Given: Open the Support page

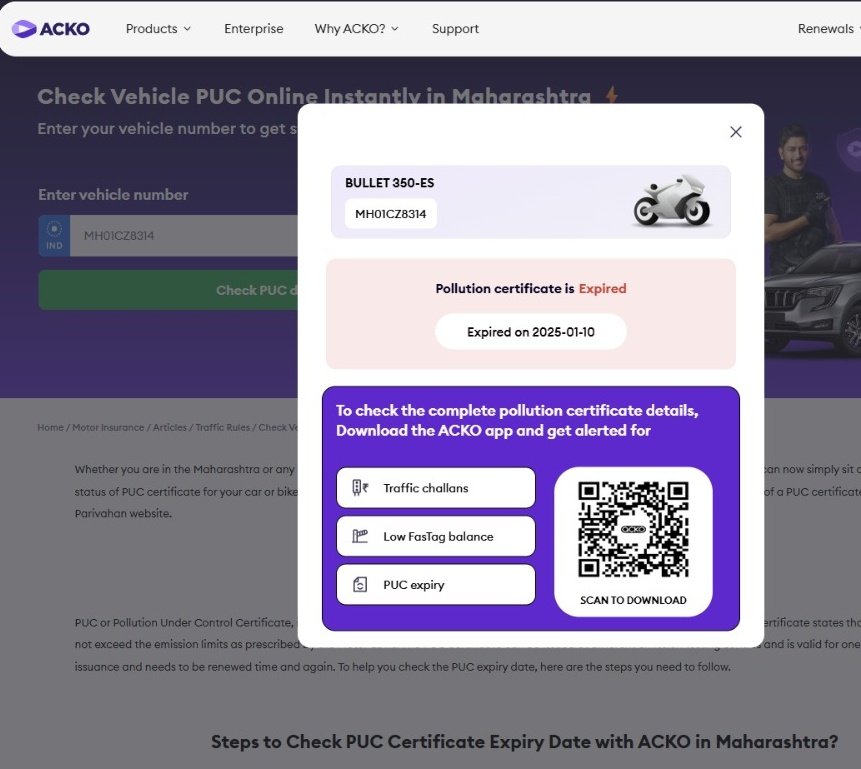Looking at the screenshot, I should (455, 29).
